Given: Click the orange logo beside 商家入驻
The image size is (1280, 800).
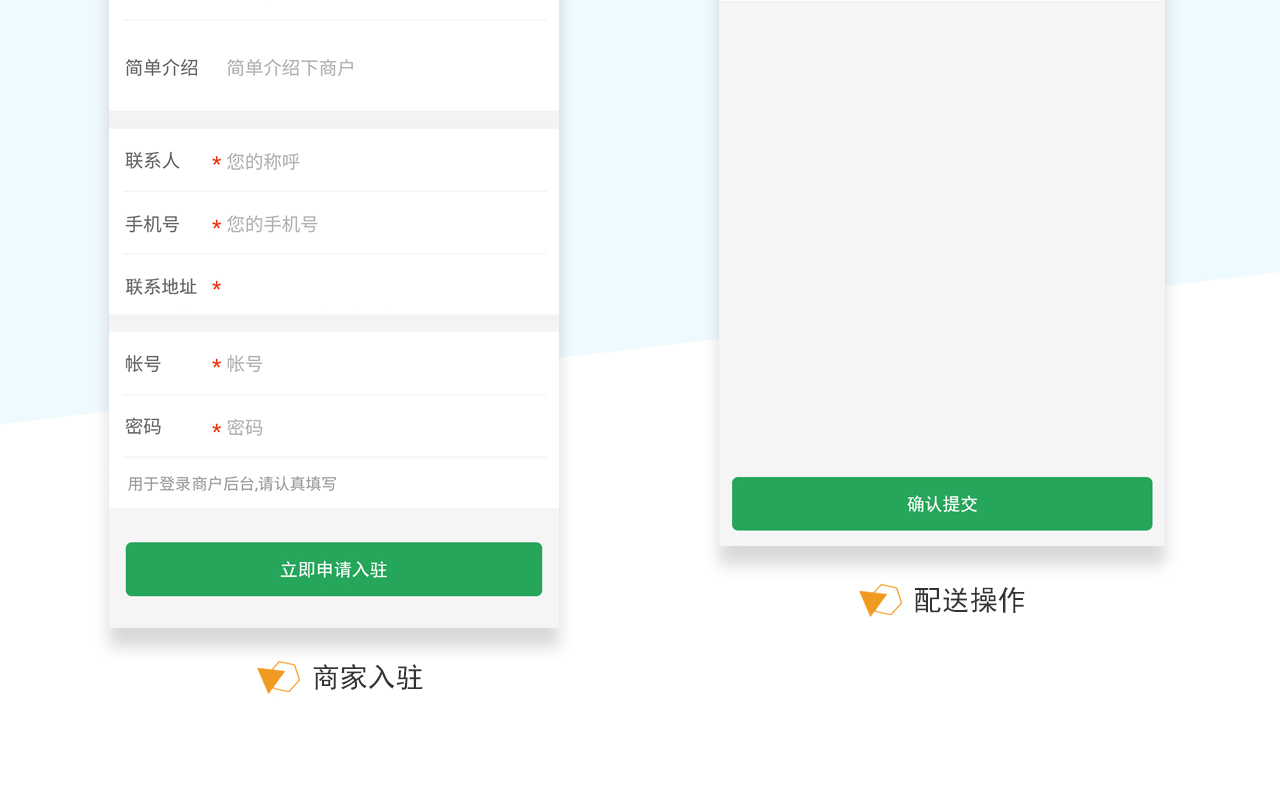Looking at the screenshot, I should (278, 677).
